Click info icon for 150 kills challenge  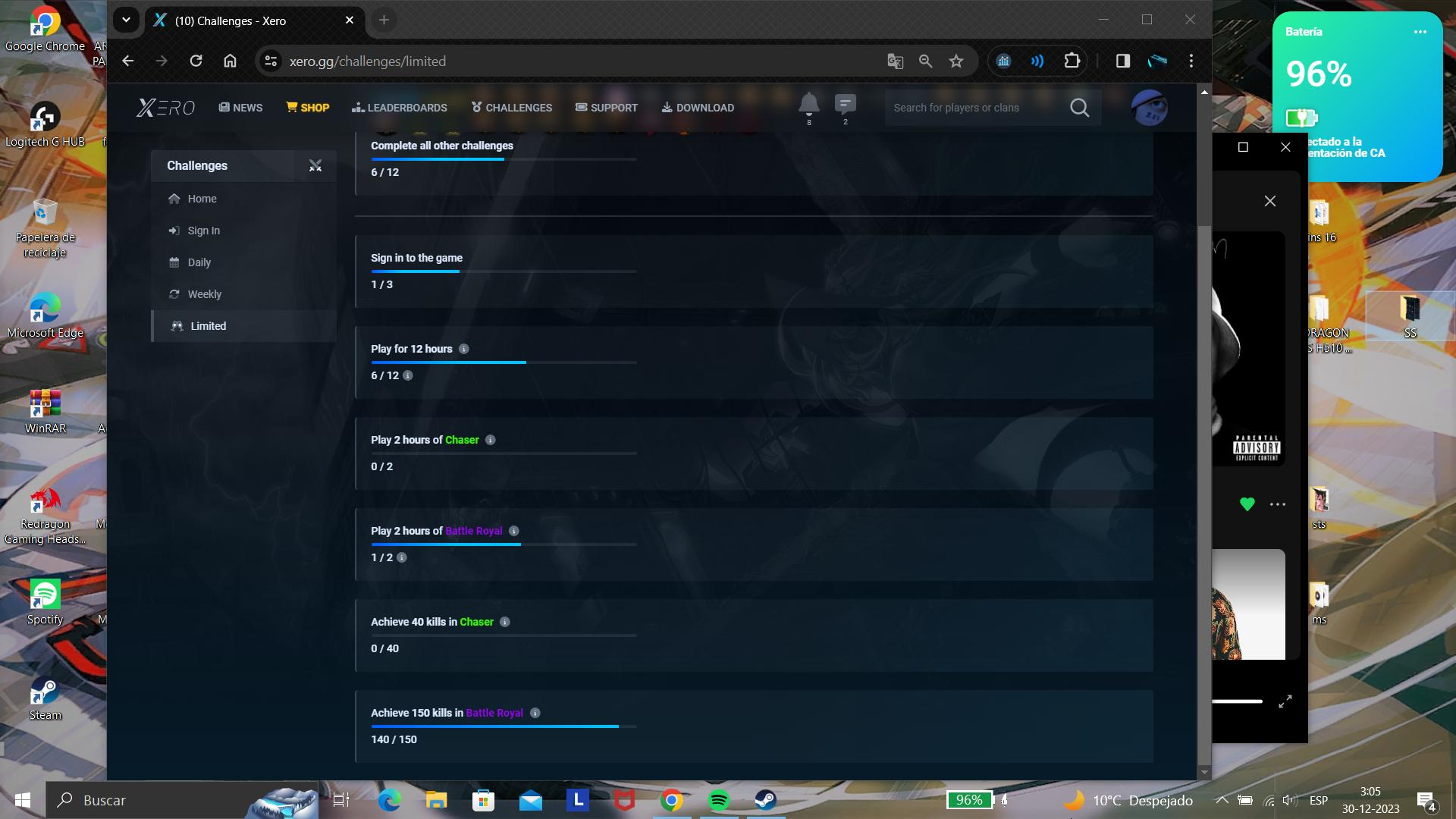pos(535,713)
